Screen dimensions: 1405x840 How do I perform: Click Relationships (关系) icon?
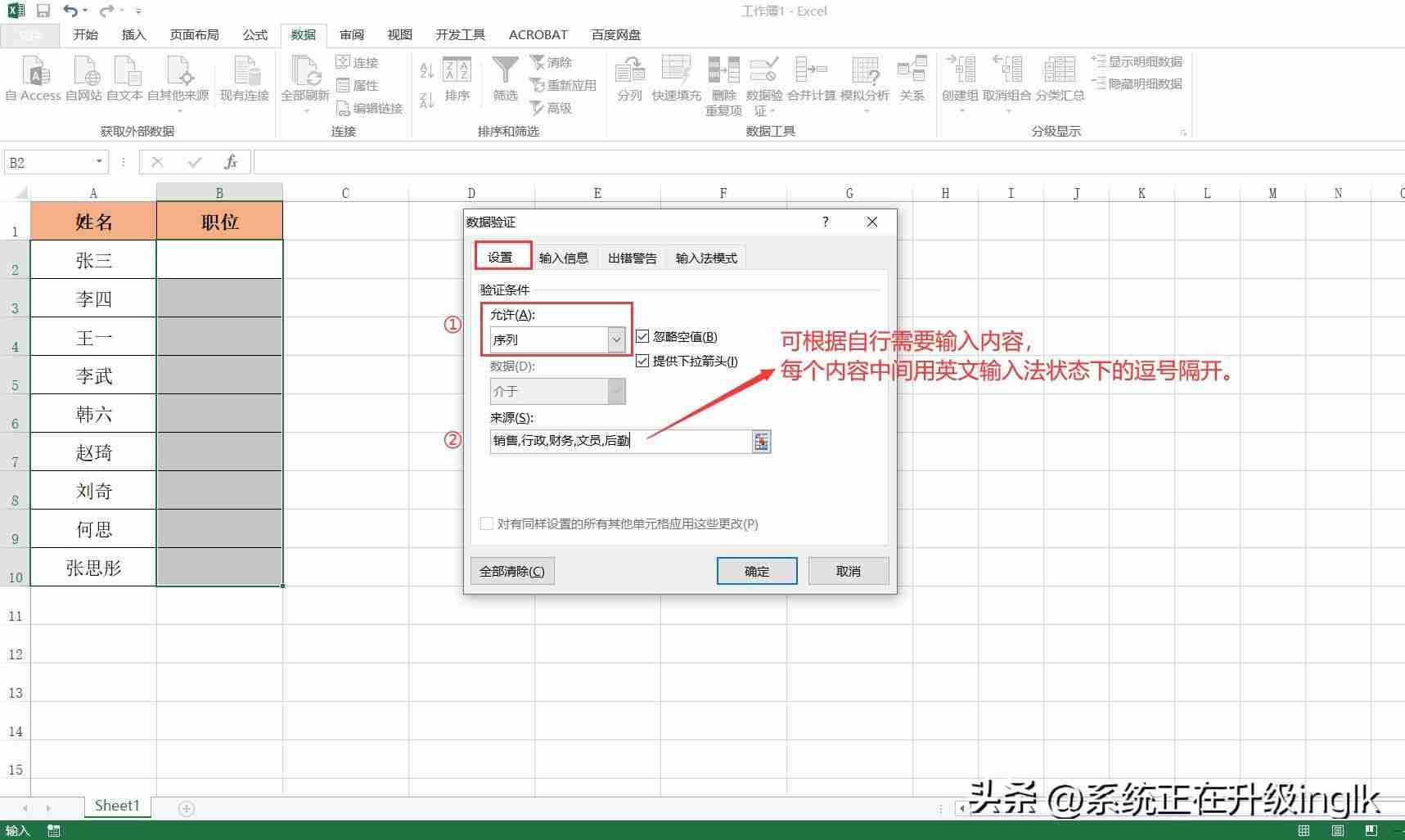(x=912, y=79)
